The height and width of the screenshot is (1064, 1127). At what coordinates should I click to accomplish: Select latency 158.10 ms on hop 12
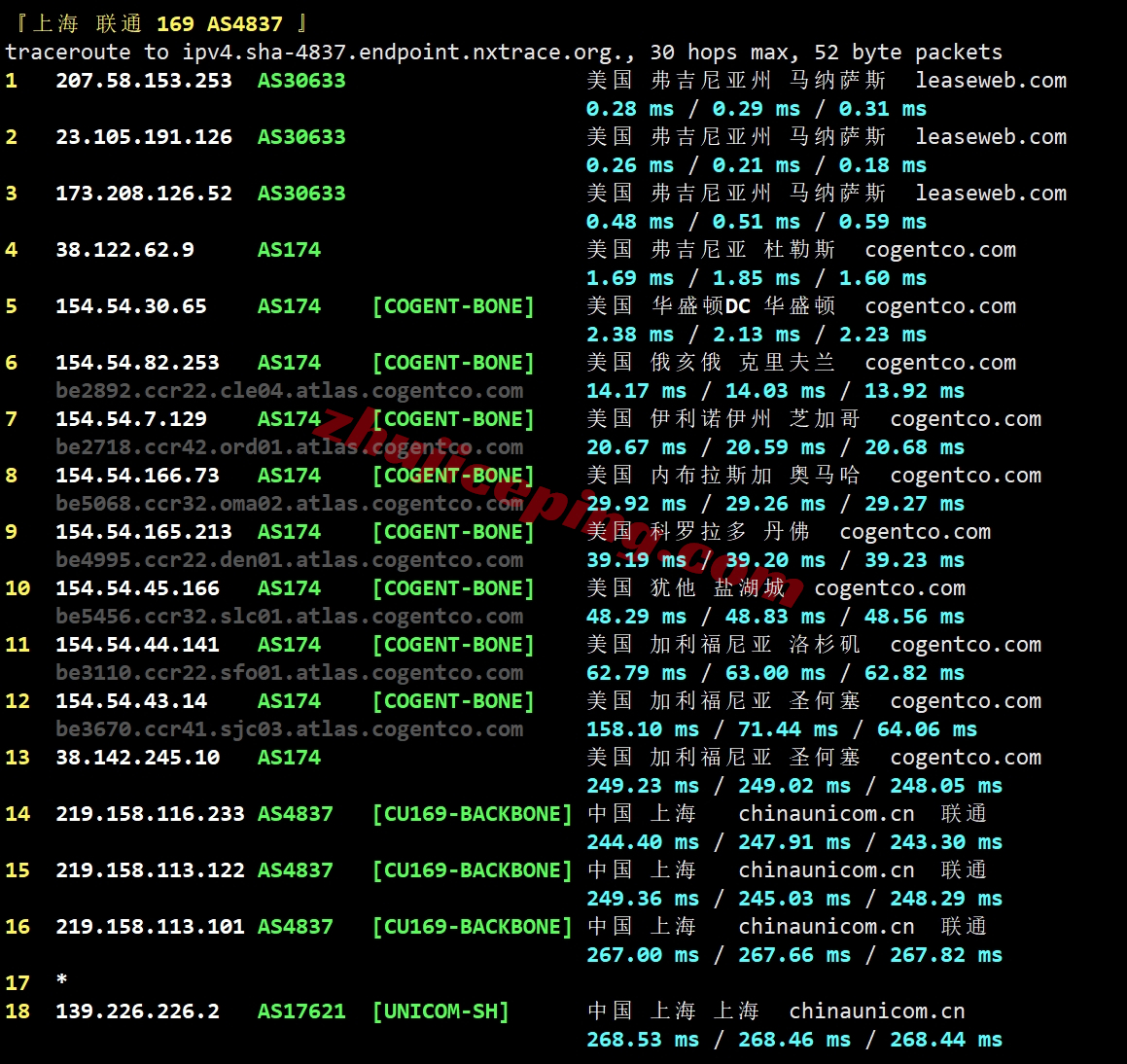click(643, 729)
